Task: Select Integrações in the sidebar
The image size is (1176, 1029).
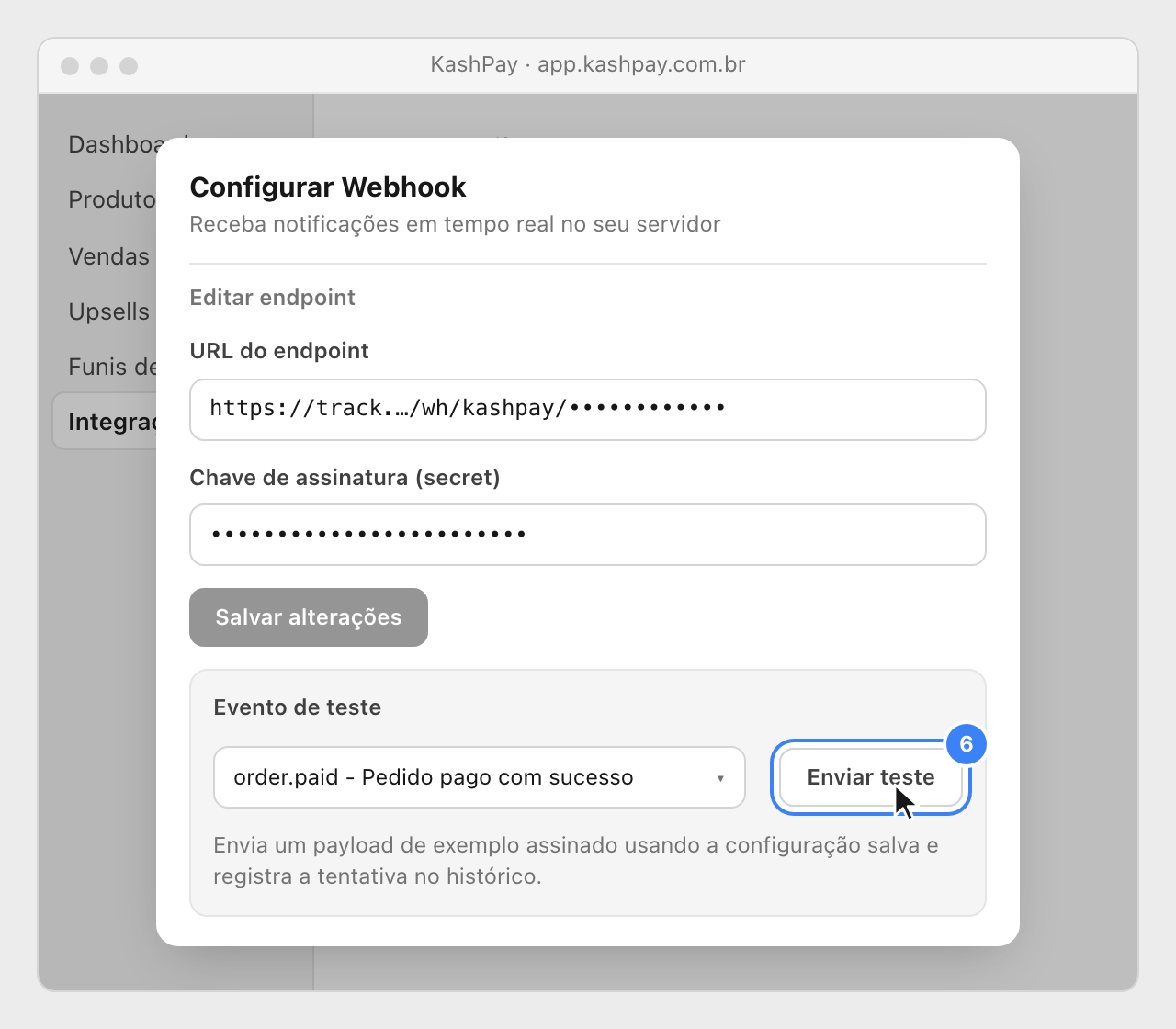Action: [x=105, y=422]
